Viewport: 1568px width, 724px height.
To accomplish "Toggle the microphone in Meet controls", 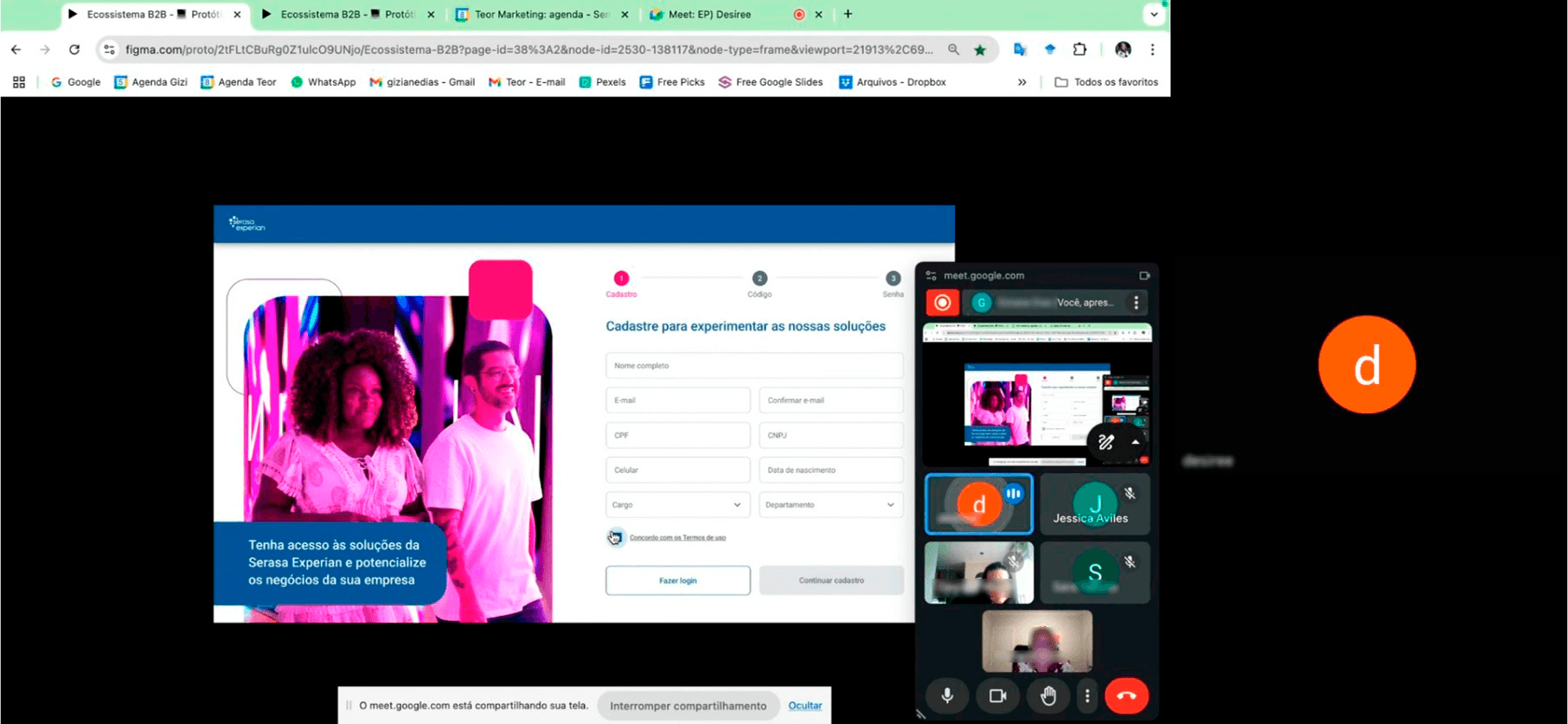I will coord(947,695).
